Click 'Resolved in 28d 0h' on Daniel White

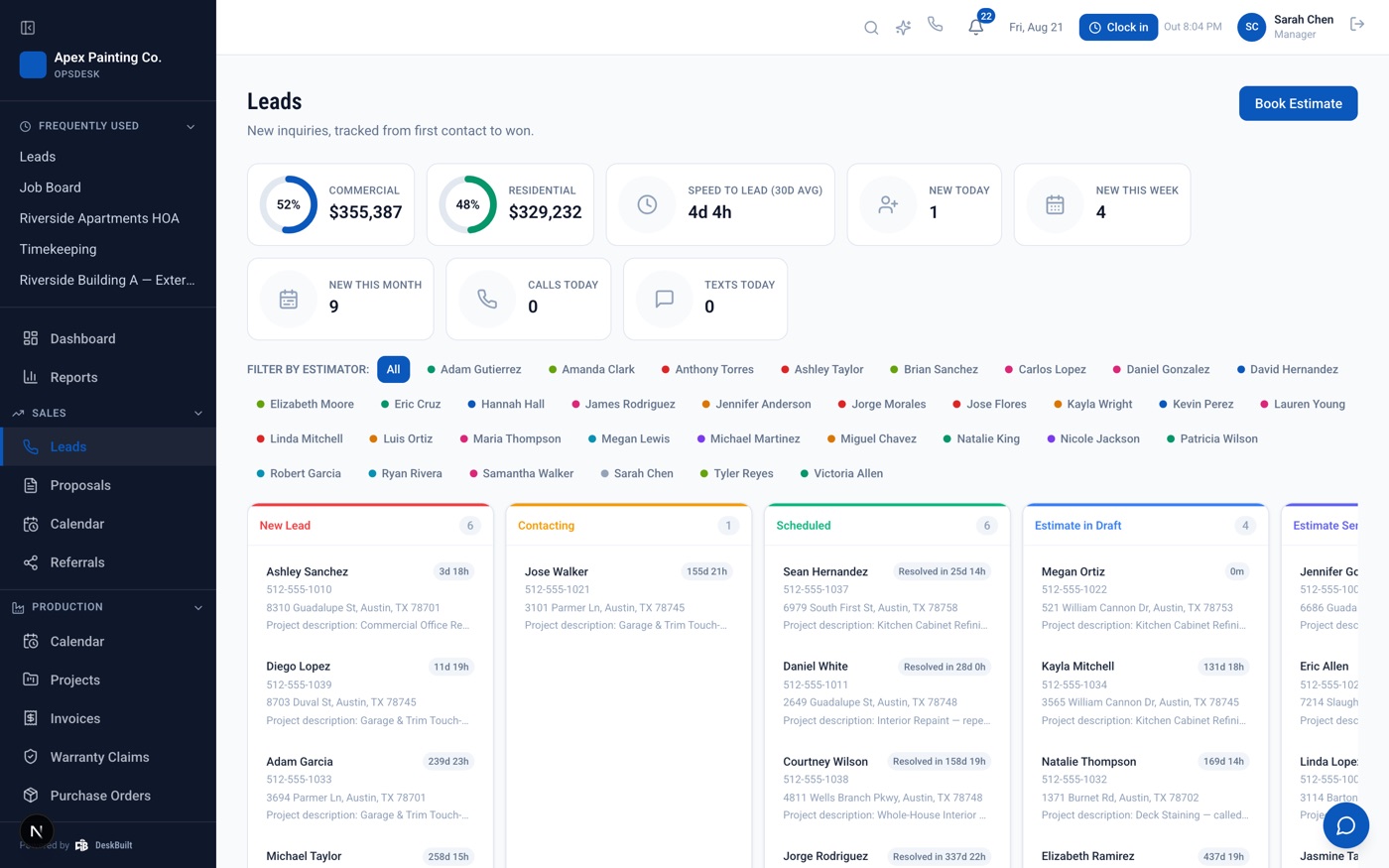click(945, 667)
